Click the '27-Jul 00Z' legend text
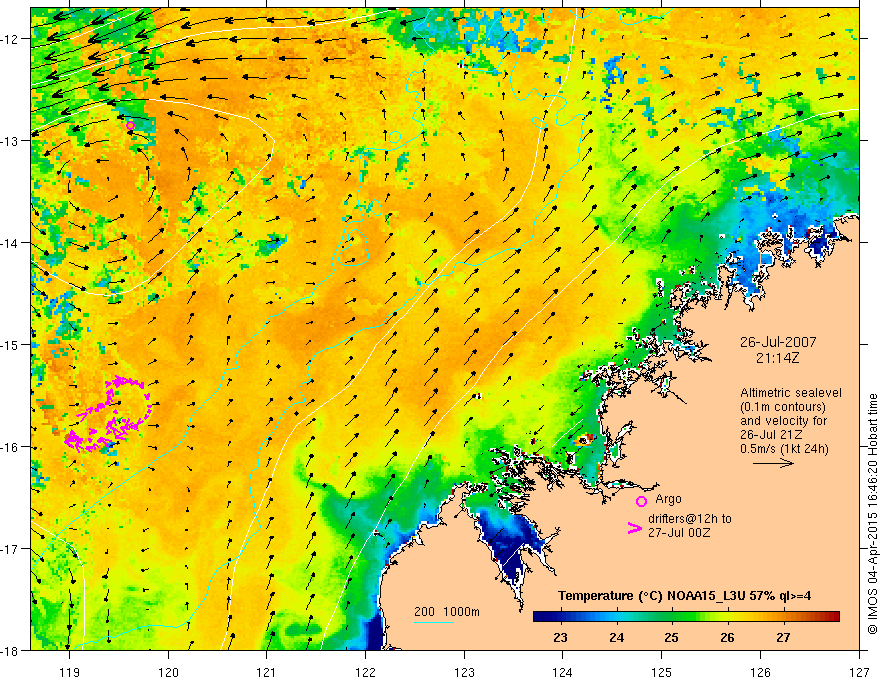Screen dimensions: 880x680 tap(679, 532)
